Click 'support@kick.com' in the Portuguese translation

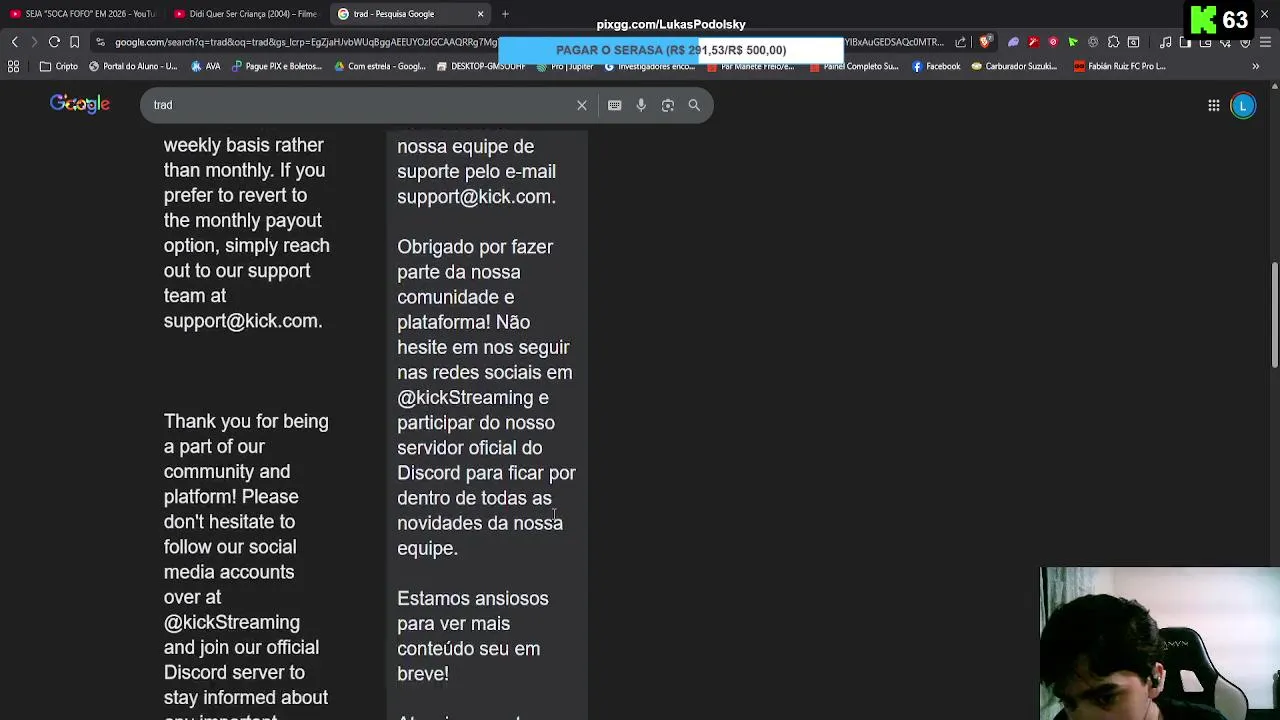click(x=474, y=197)
